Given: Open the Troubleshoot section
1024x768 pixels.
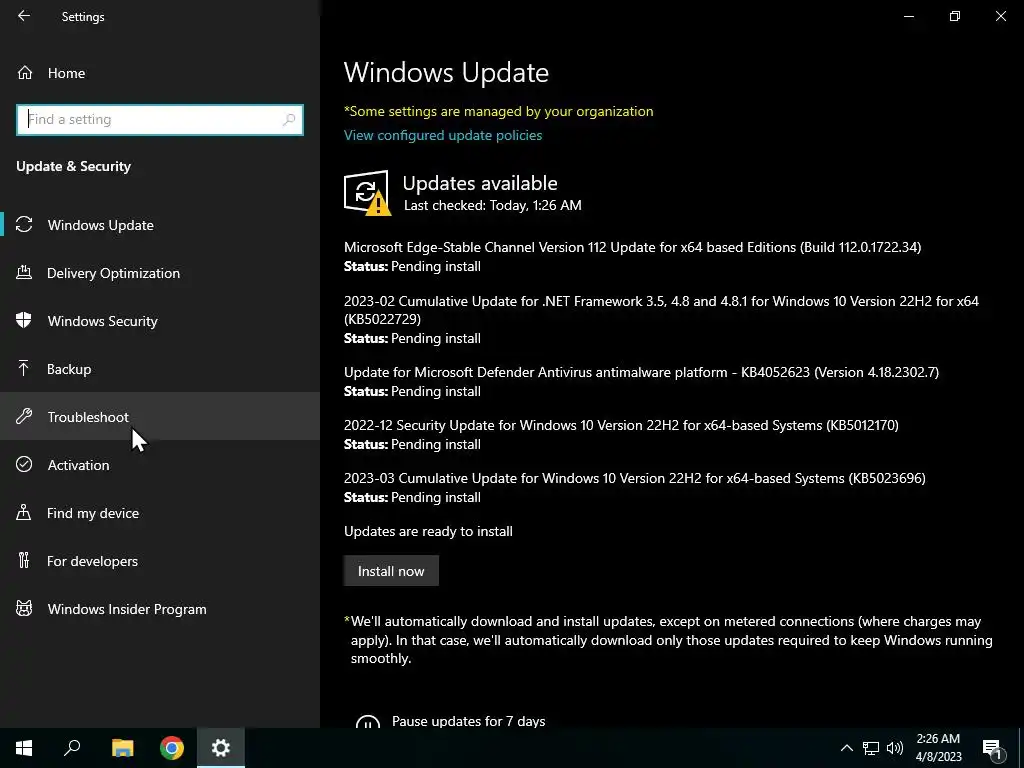Looking at the screenshot, I should click(x=160, y=417).
